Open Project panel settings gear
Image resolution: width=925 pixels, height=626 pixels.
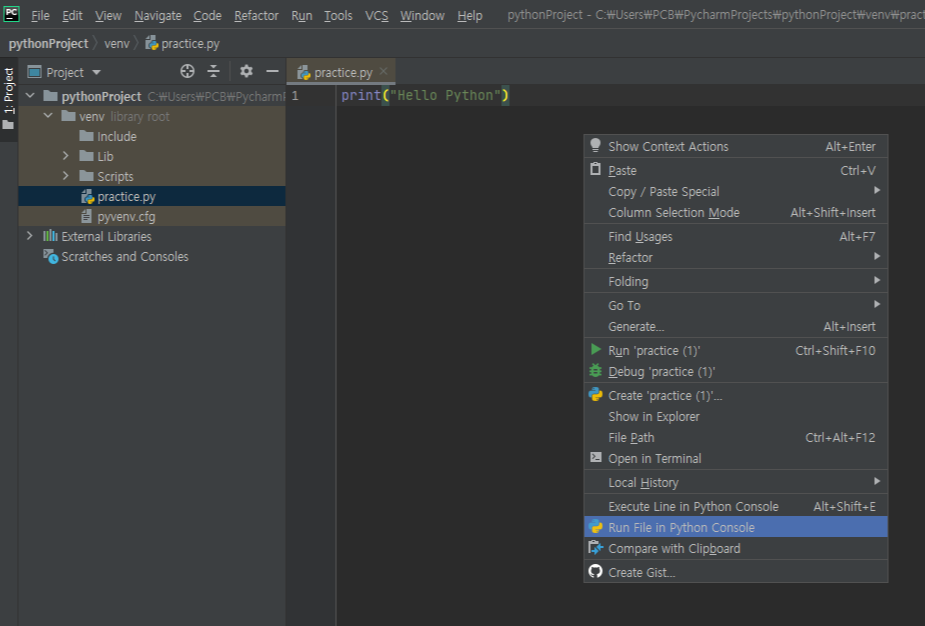(246, 71)
